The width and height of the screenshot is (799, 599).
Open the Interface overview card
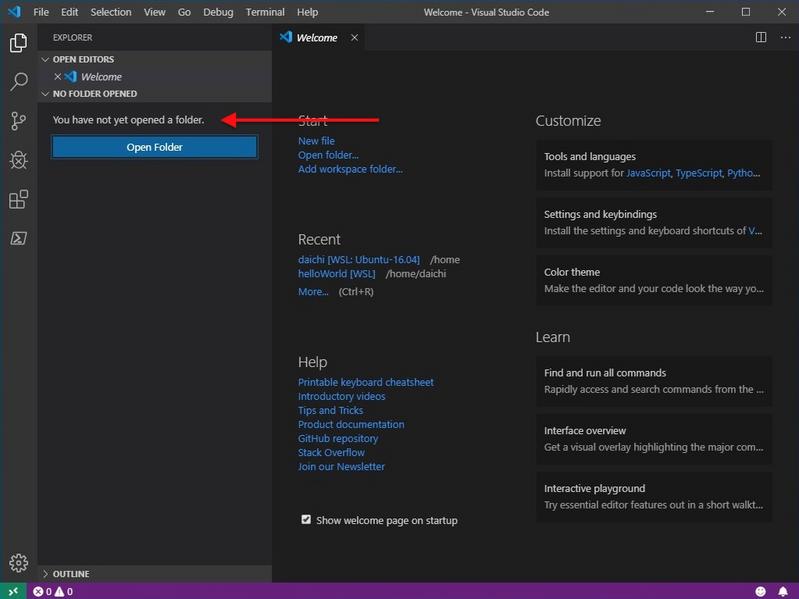point(654,439)
